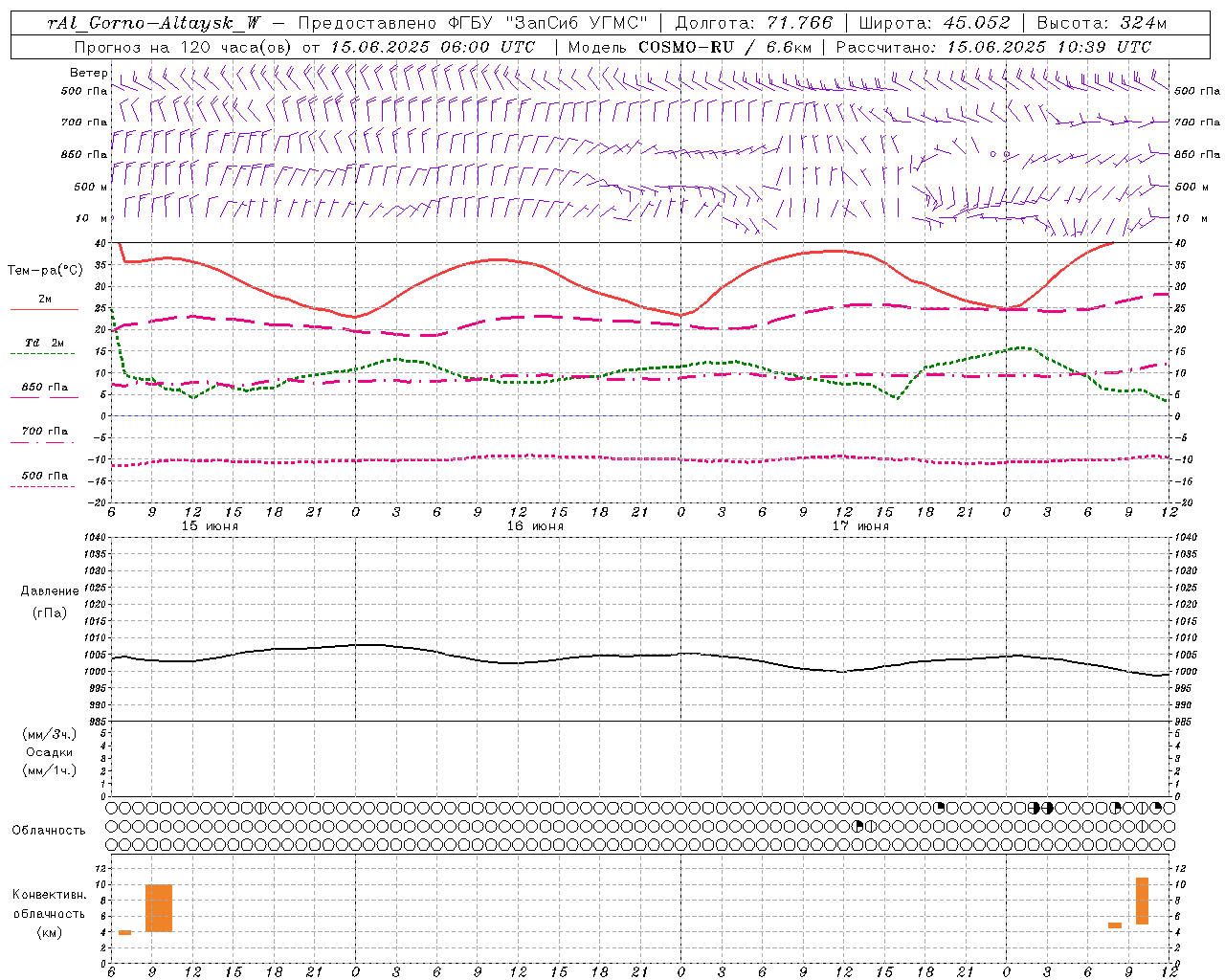Click the Тем-ра(°C) axis label
The image size is (1225, 980).
pos(45,271)
